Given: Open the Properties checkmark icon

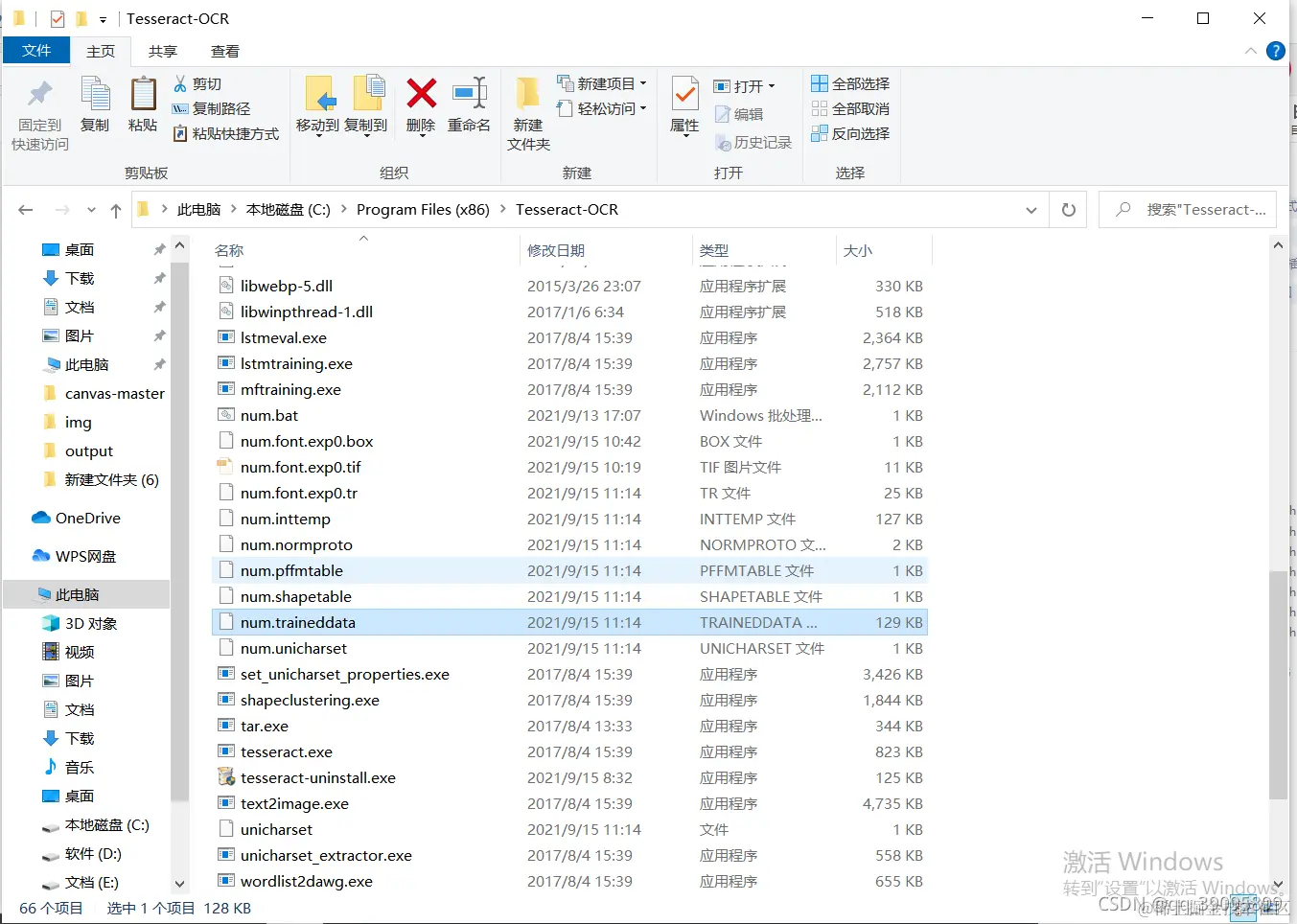Looking at the screenshot, I should [x=684, y=95].
